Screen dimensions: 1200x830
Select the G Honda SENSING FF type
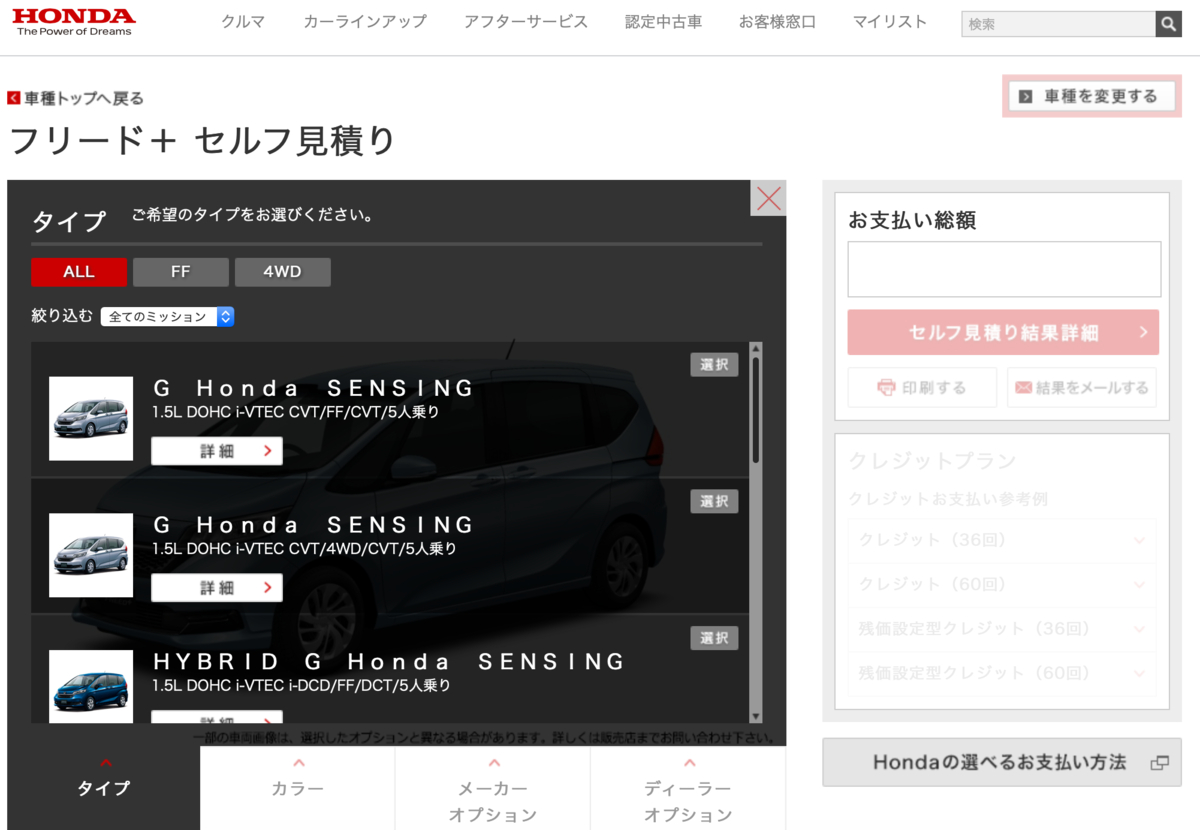point(714,365)
